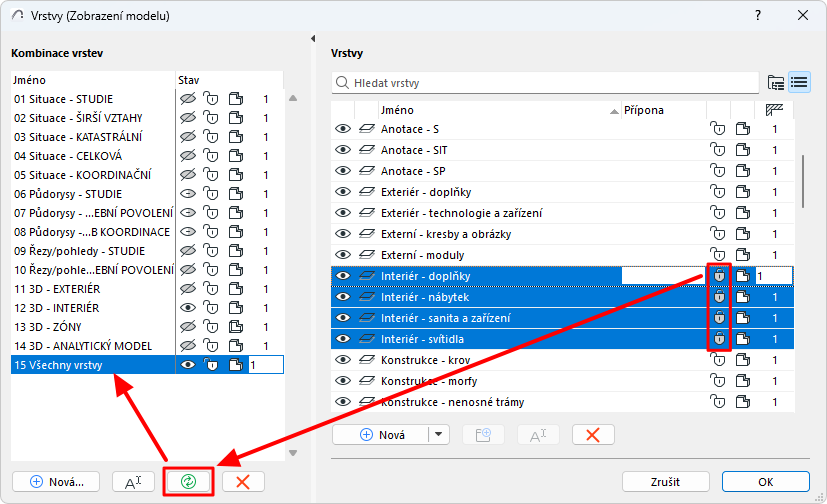Delete the selected layer combination
This screenshot has width=827, height=504.
coord(243,481)
